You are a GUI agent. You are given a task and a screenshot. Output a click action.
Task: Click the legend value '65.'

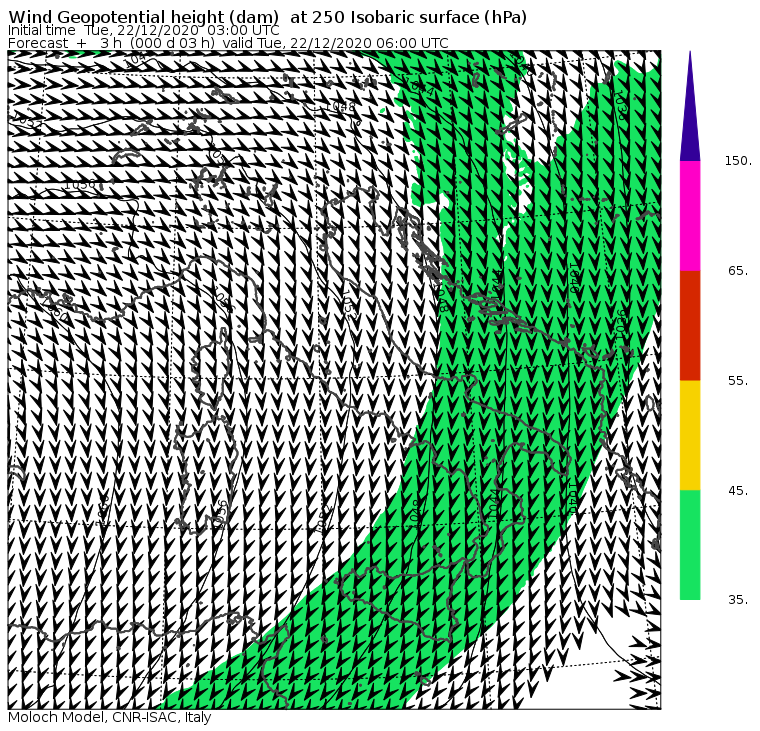click(x=738, y=270)
